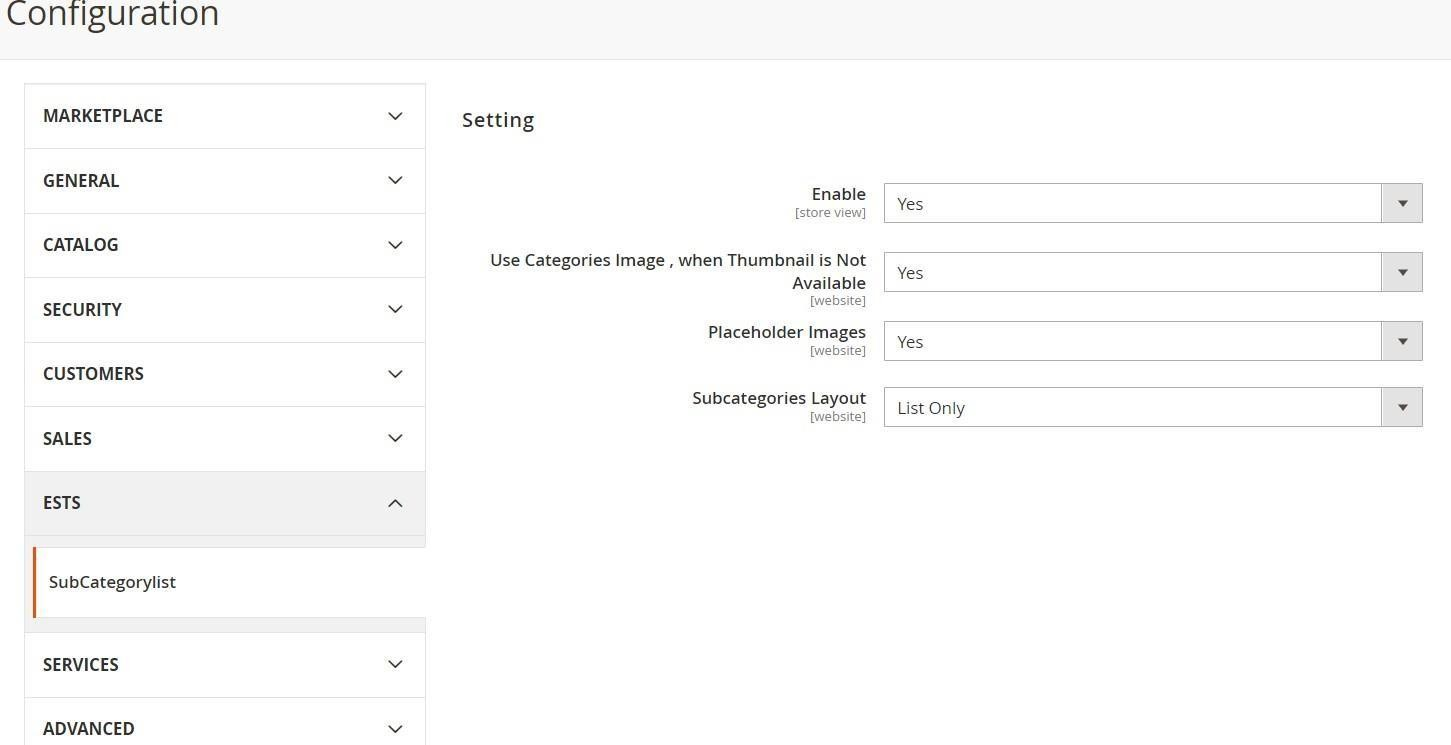Click the Enable field label
The height and width of the screenshot is (745, 1451).
(838, 194)
